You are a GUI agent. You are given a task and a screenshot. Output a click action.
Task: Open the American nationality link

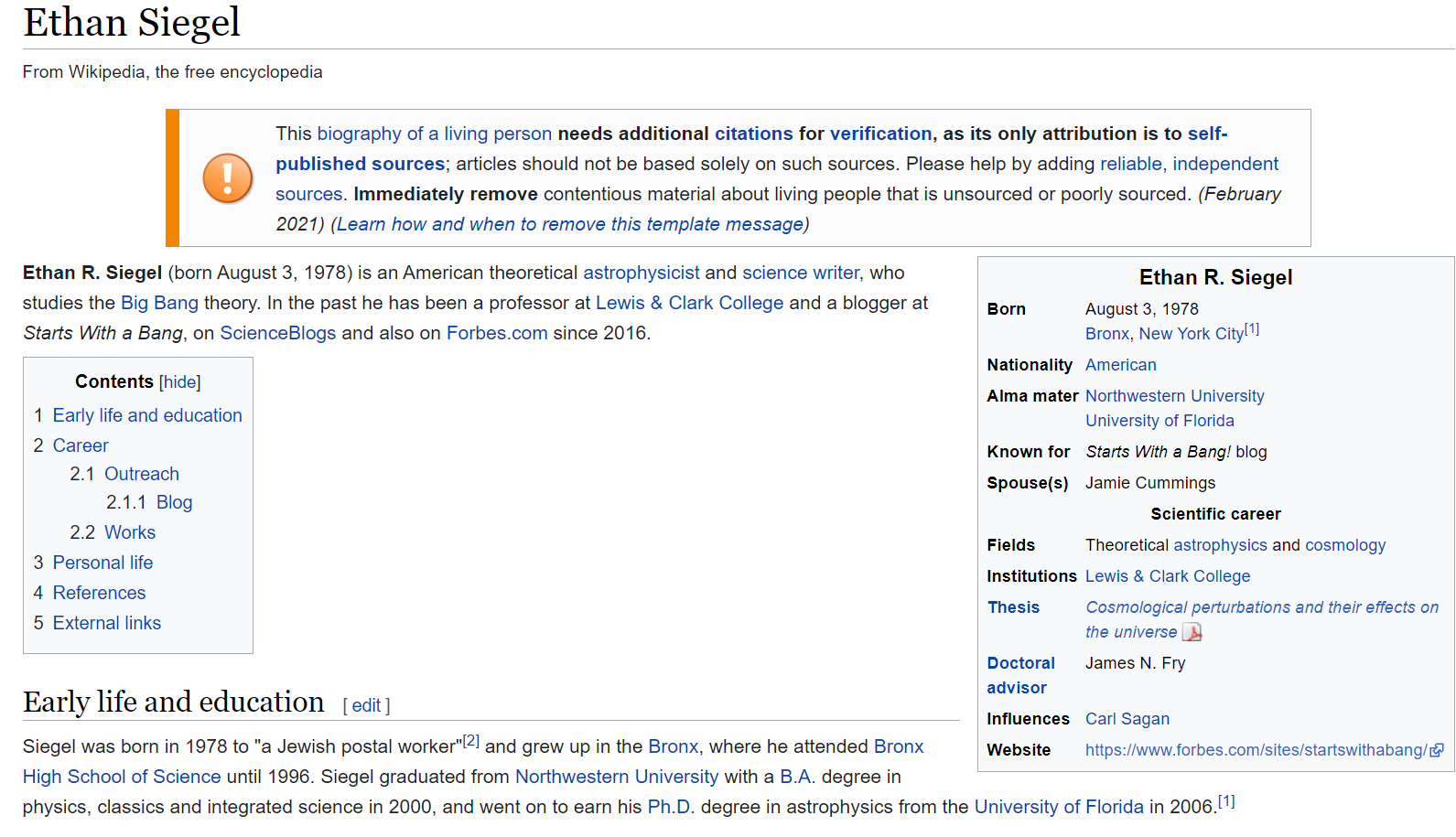pyautogui.click(x=1121, y=365)
